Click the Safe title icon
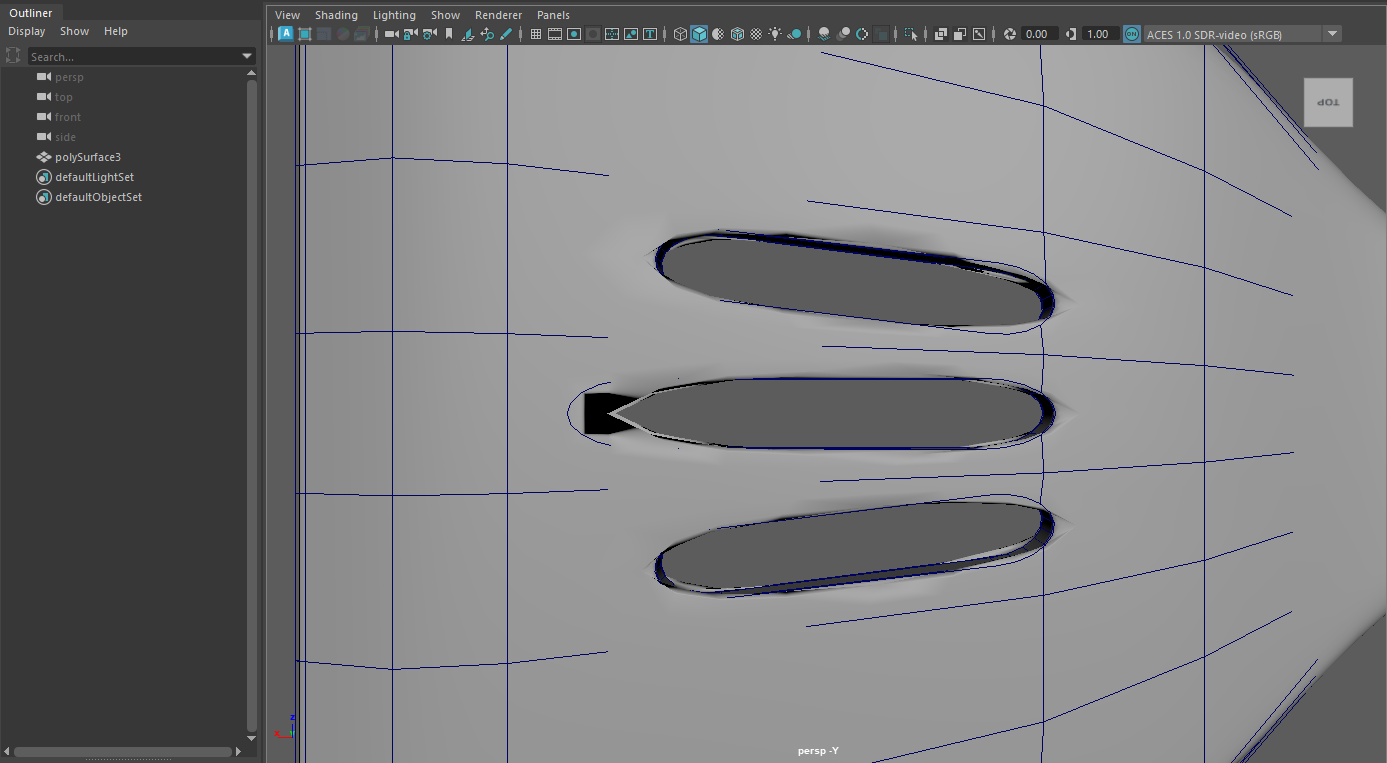The width and height of the screenshot is (1387, 763). (x=650, y=34)
